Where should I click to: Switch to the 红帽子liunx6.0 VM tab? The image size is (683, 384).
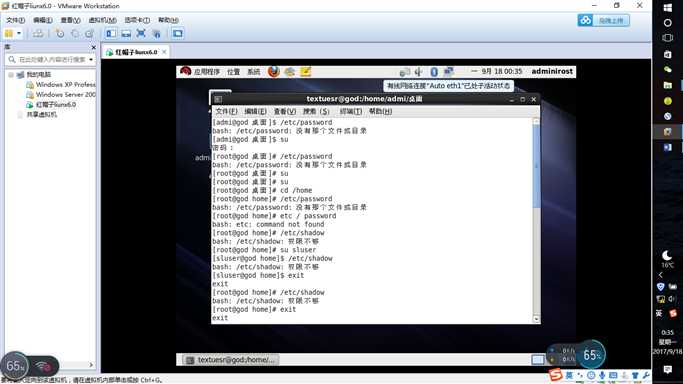point(136,52)
